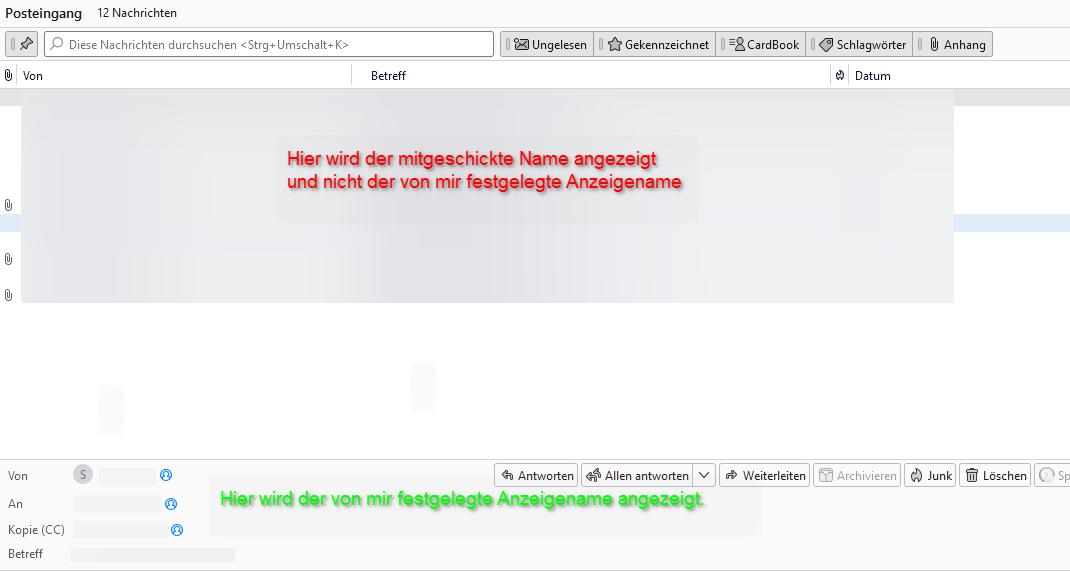Click the read status column icon
Image resolution: width=1070 pixels, height=572 pixels.
[839, 75]
